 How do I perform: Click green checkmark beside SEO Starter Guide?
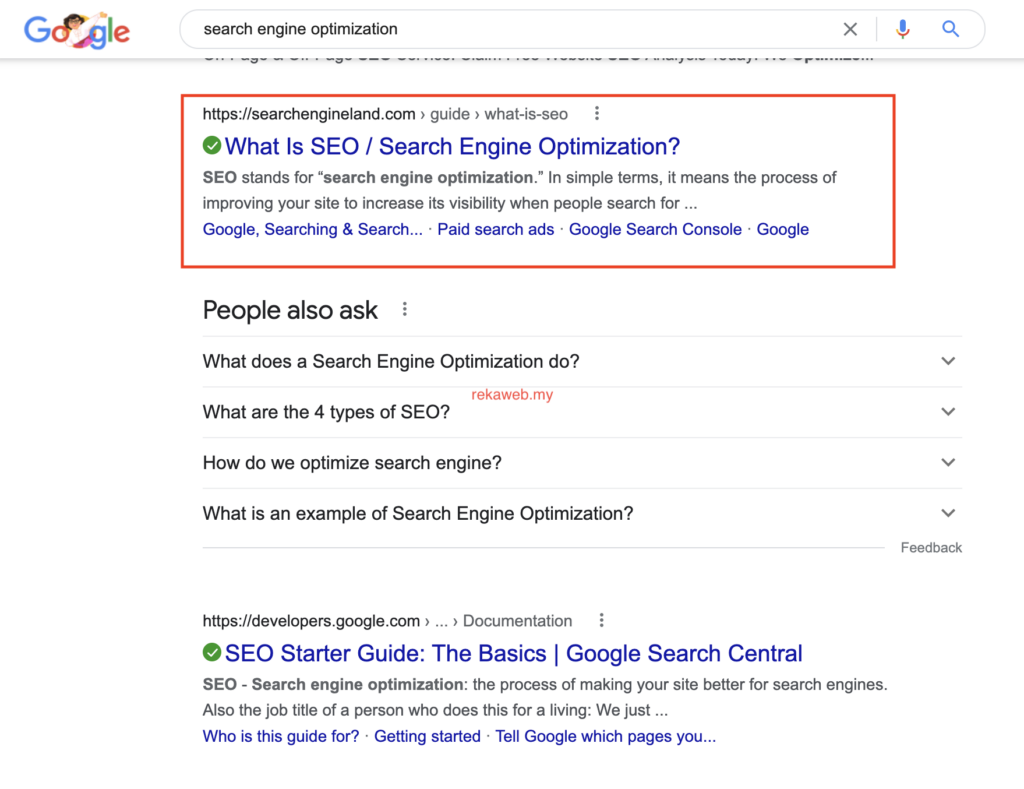(x=212, y=652)
